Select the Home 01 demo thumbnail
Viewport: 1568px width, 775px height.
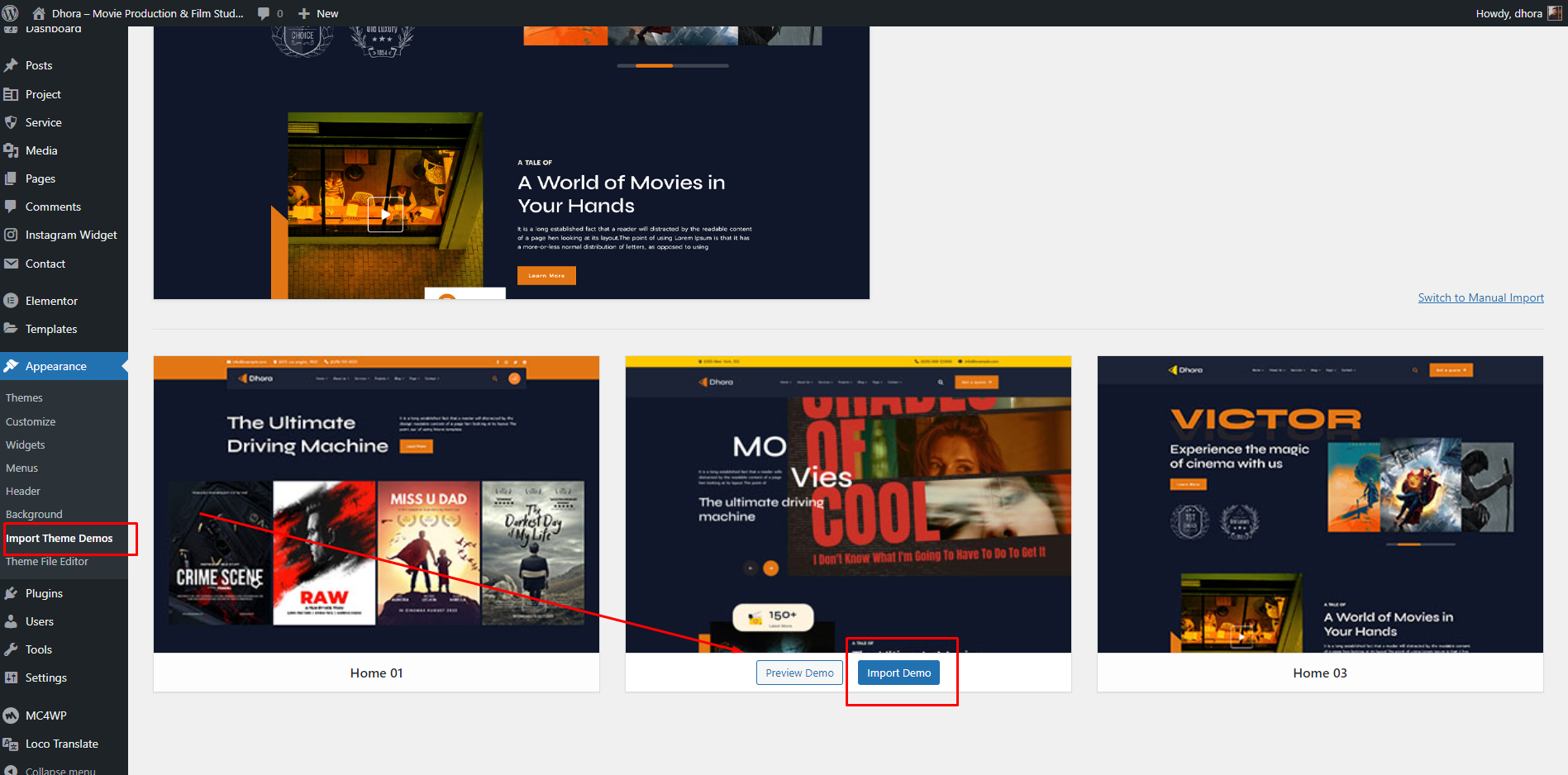pyautogui.click(x=376, y=504)
